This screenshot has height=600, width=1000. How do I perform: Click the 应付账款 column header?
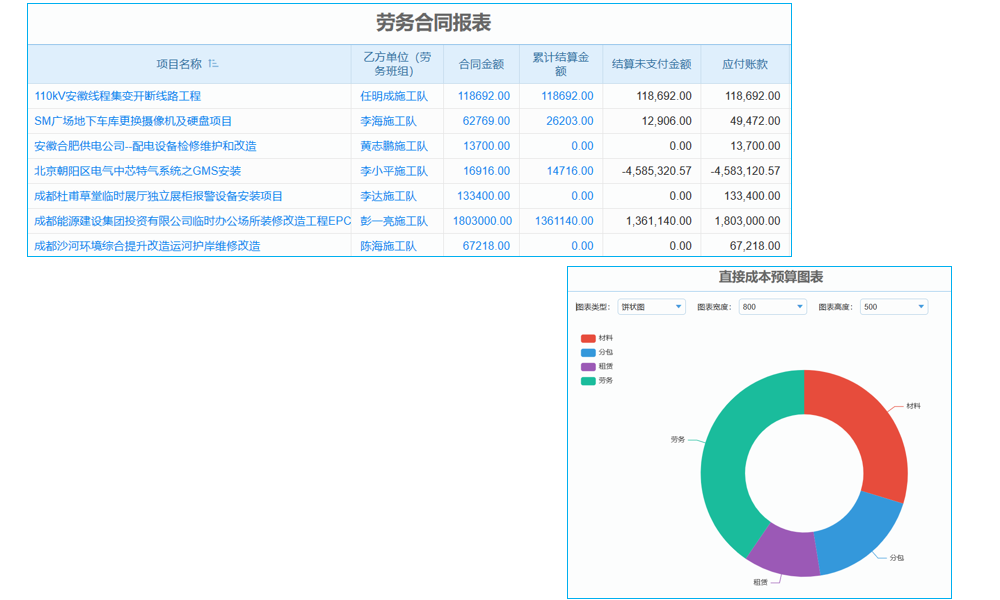click(x=746, y=64)
